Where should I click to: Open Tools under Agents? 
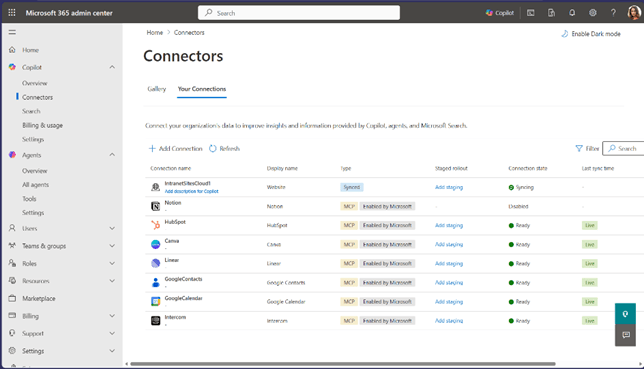[x=29, y=199]
